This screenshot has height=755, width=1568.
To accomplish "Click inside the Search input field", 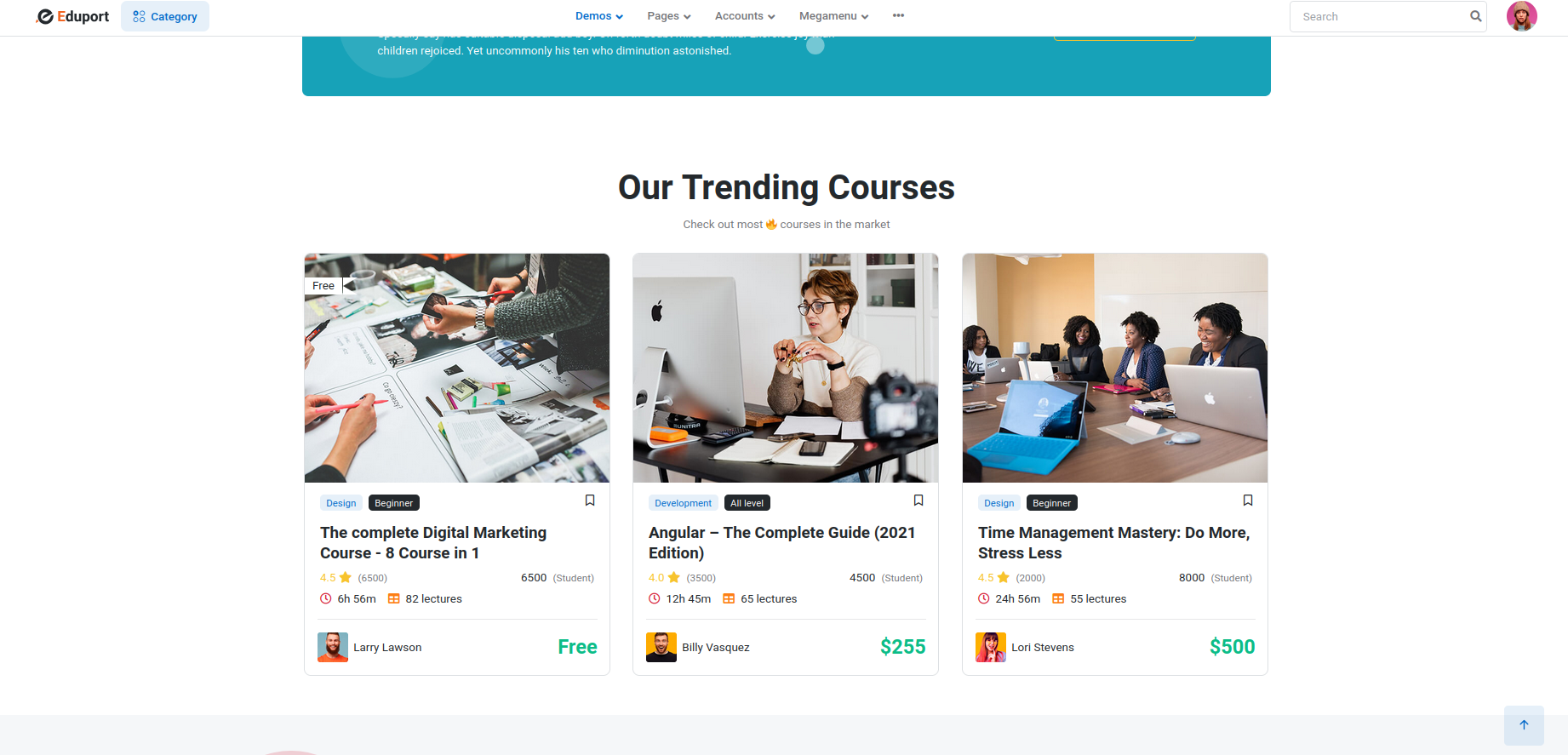I will (1379, 16).
